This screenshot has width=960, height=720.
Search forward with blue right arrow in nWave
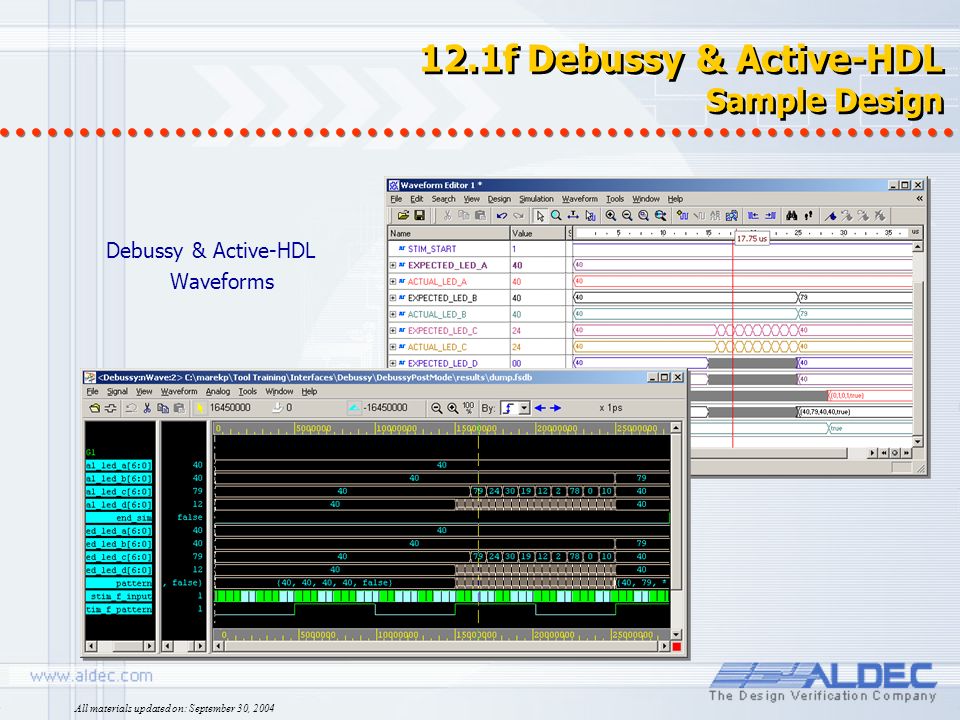tap(555, 408)
